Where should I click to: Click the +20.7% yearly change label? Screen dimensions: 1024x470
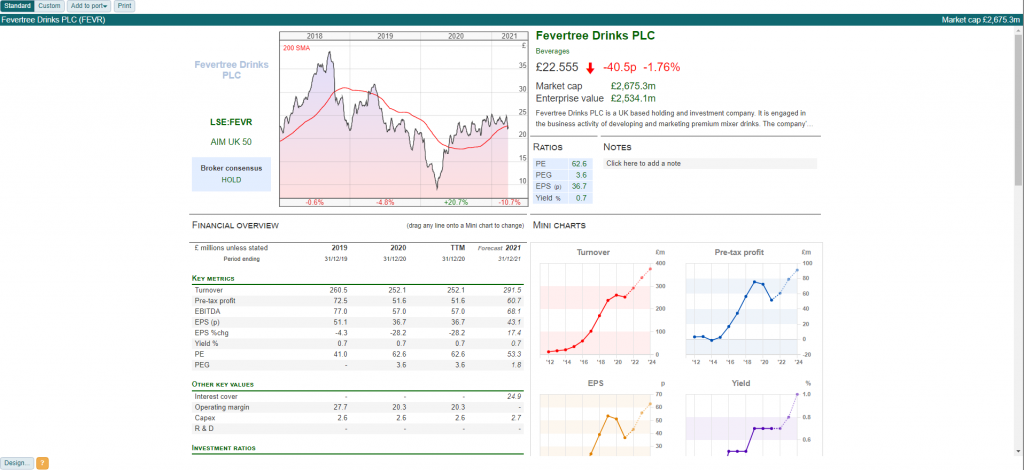tap(456, 202)
